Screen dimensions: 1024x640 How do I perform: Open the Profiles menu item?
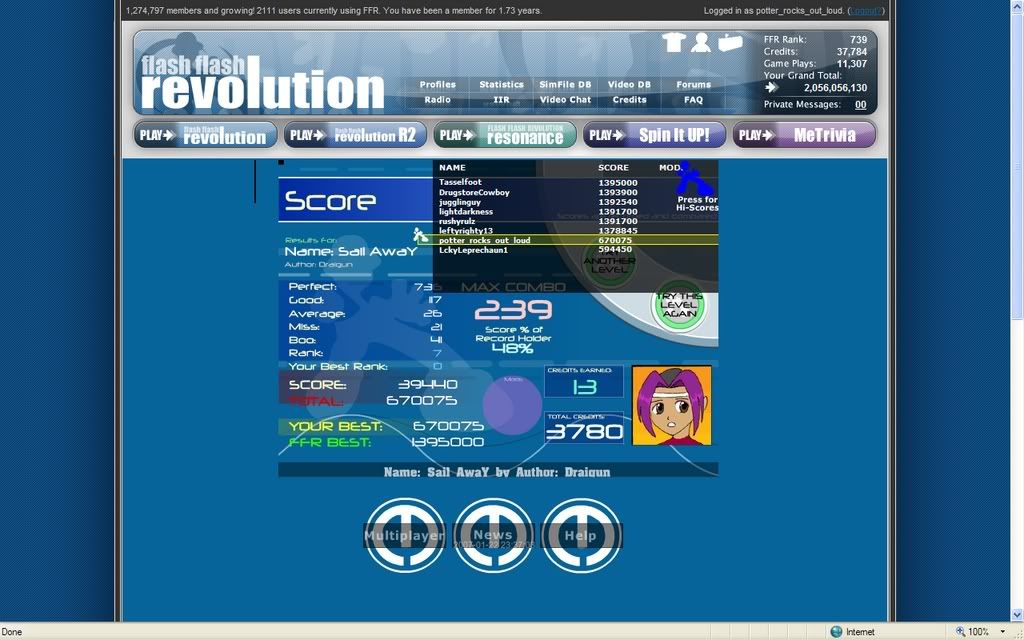pyautogui.click(x=437, y=85)
